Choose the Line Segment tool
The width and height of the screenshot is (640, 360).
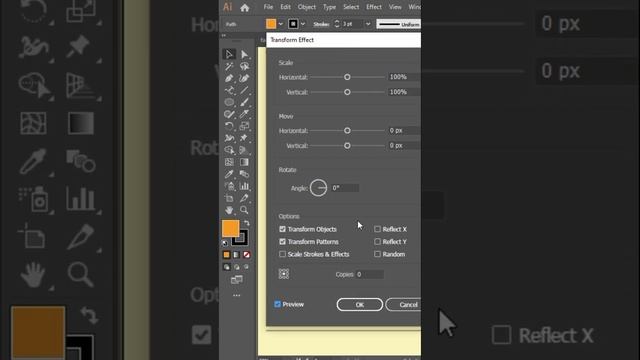coord(244,90)
